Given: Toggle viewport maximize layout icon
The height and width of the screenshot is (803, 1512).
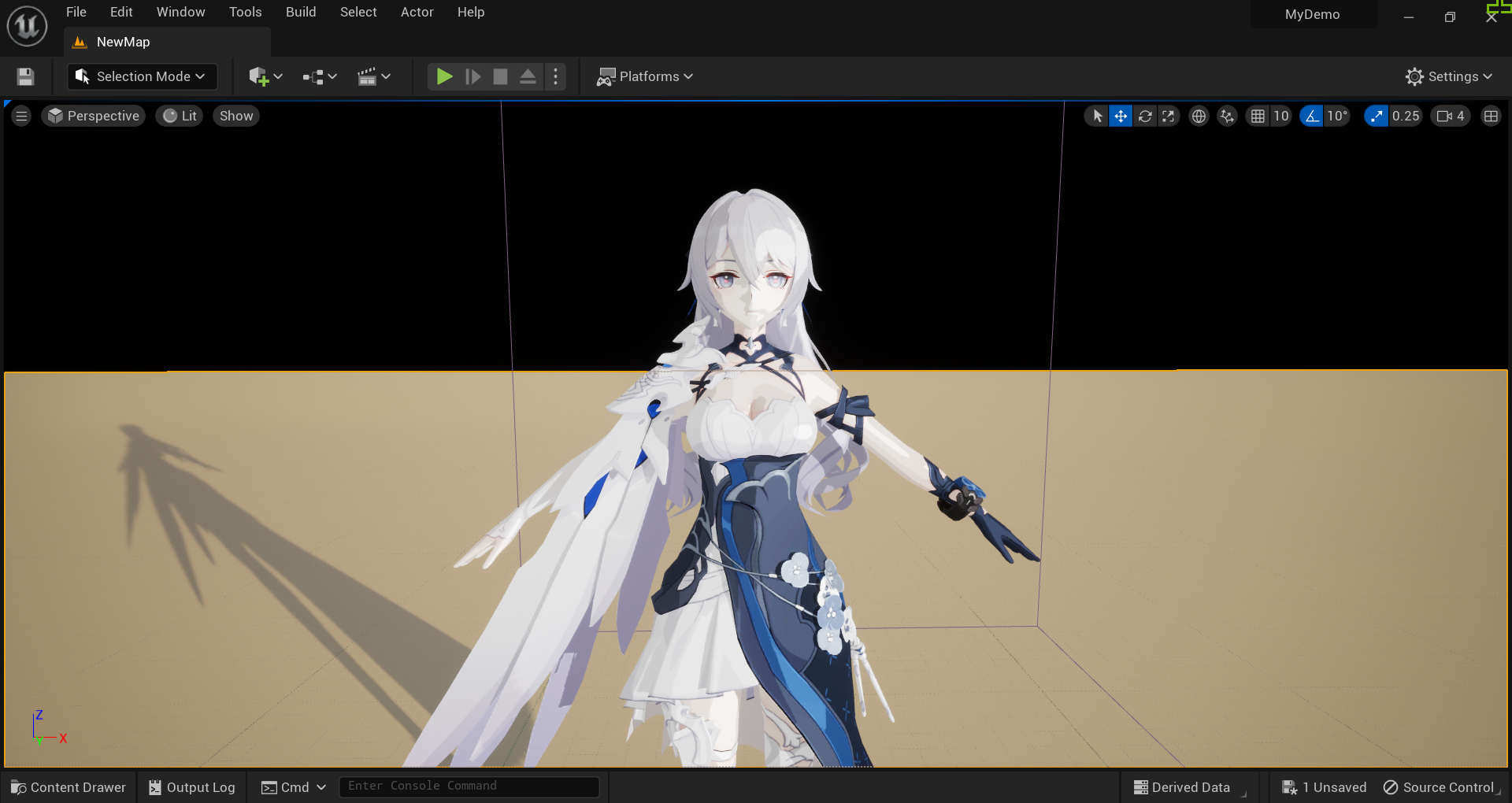Looking at the screenshot, I should (x=1491, y=116).
